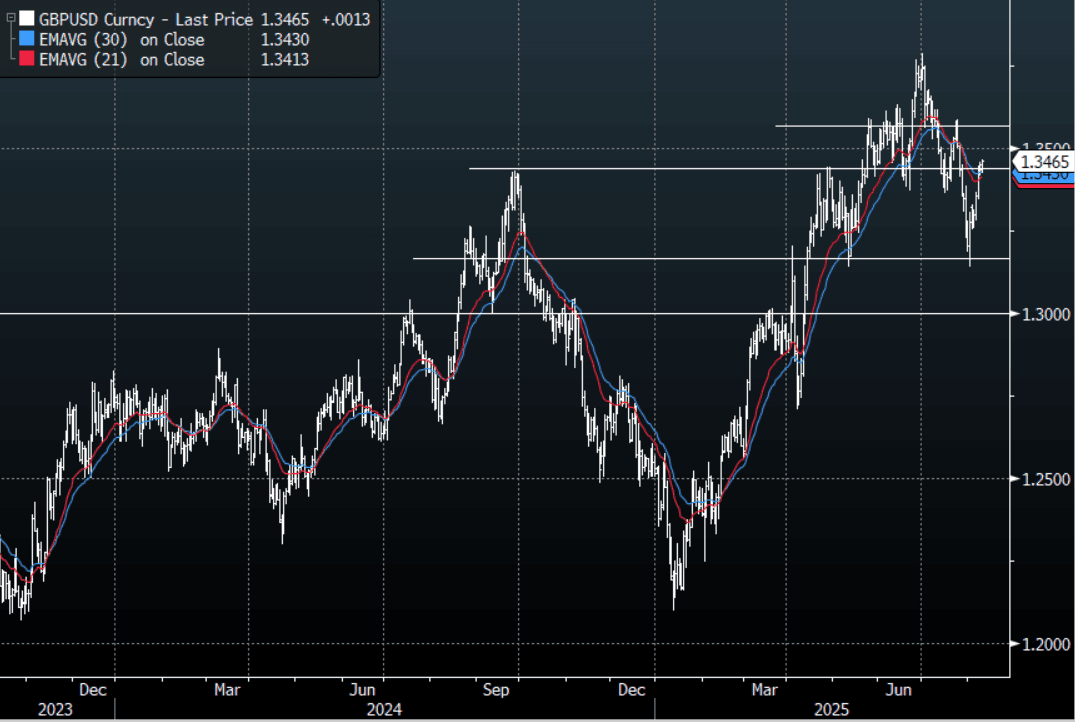This screenshot has height=722, width=1075.
Task: Click the 1.3000 price axis label
Action: click(1046, 314)
